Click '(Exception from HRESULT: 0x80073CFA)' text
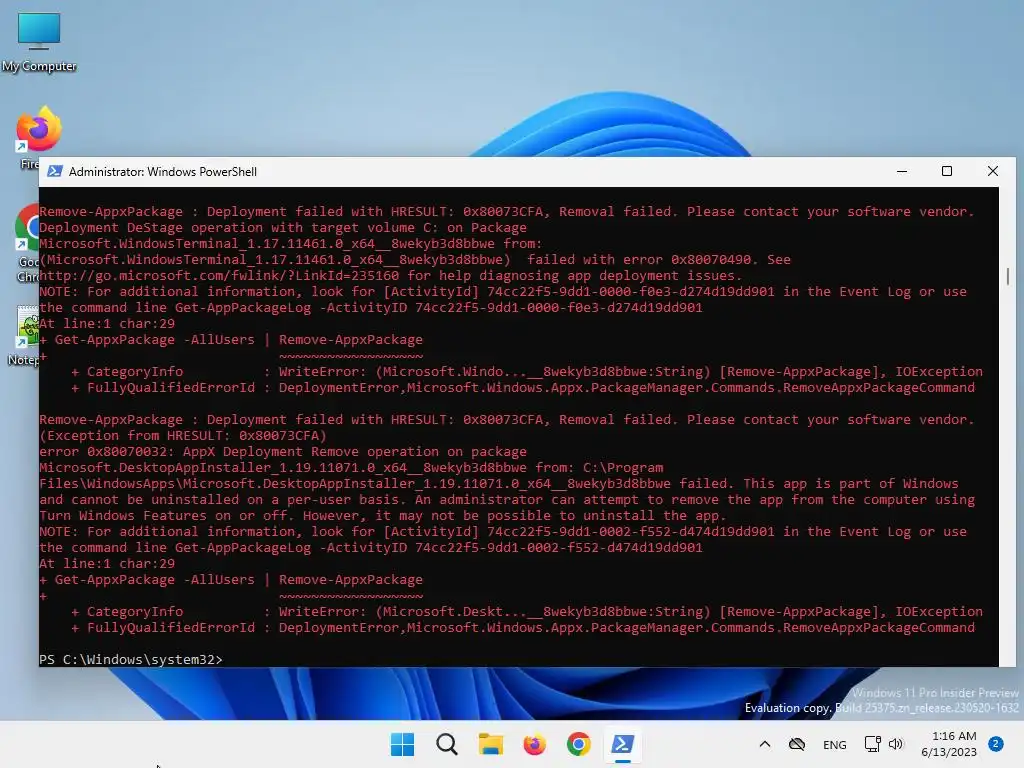 [x=183, y=436]
